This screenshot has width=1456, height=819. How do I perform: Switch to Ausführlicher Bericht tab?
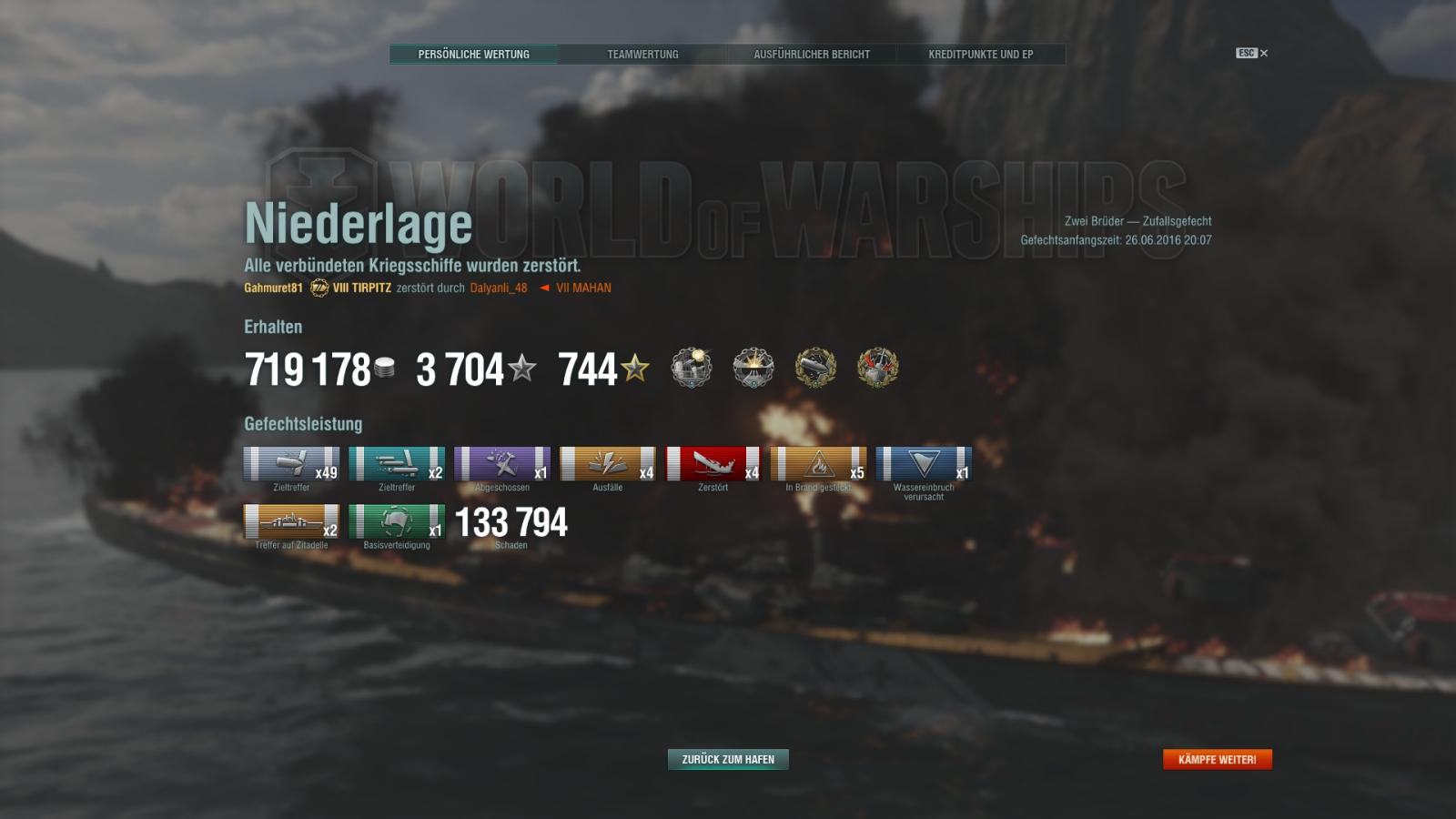click(812, 55)
